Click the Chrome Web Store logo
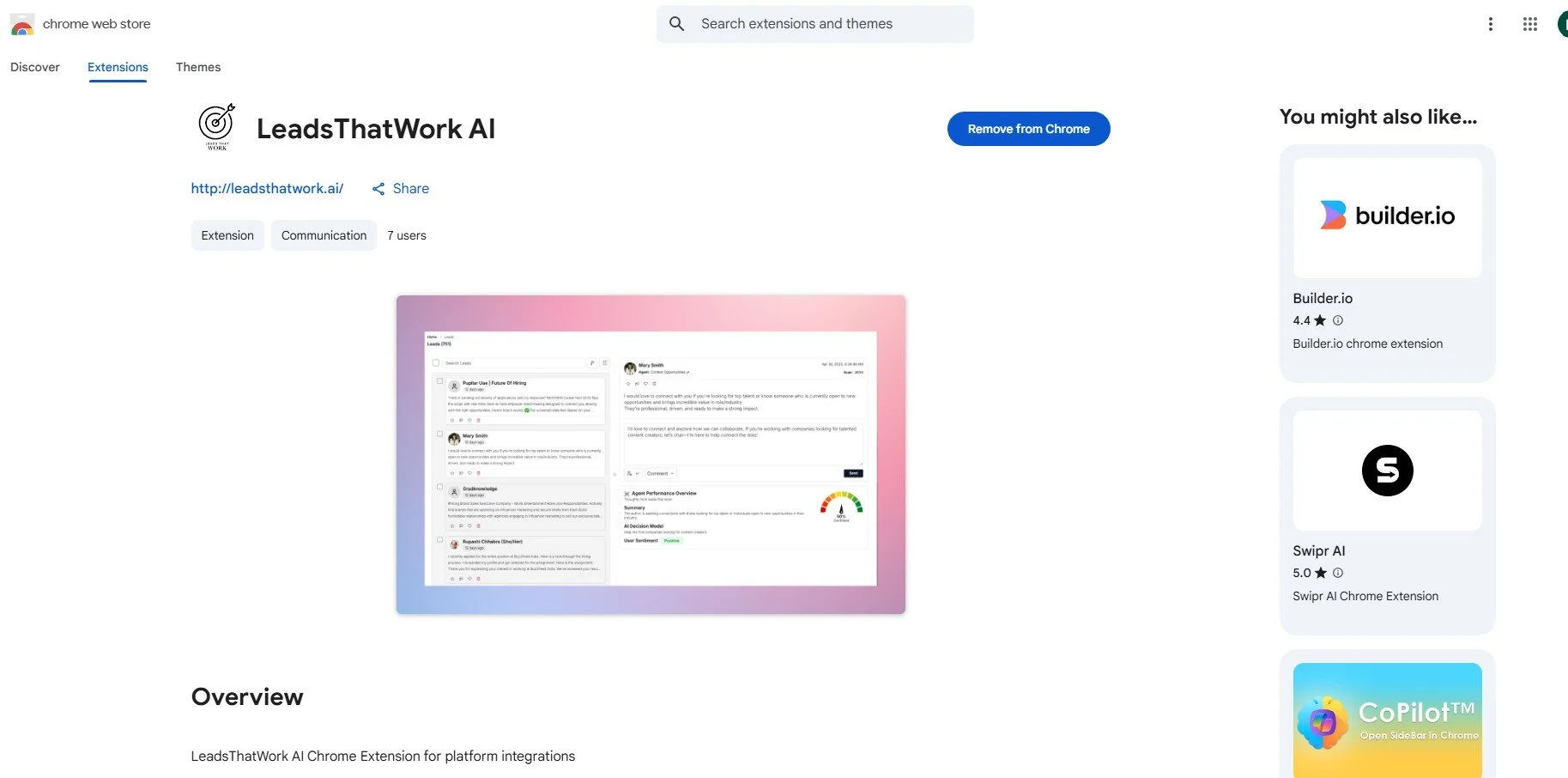1568x778 pixels. click(x=22, y=24)
